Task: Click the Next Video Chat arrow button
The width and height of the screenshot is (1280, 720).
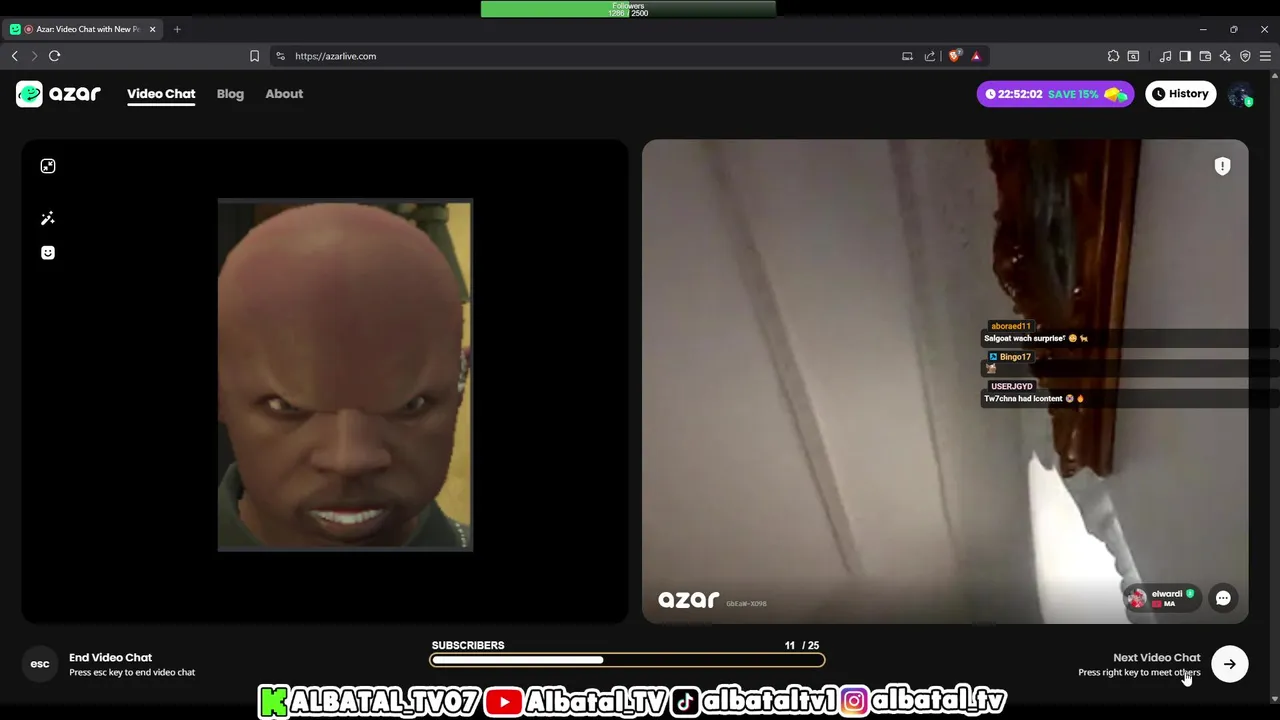Action: coord(1230,664)
